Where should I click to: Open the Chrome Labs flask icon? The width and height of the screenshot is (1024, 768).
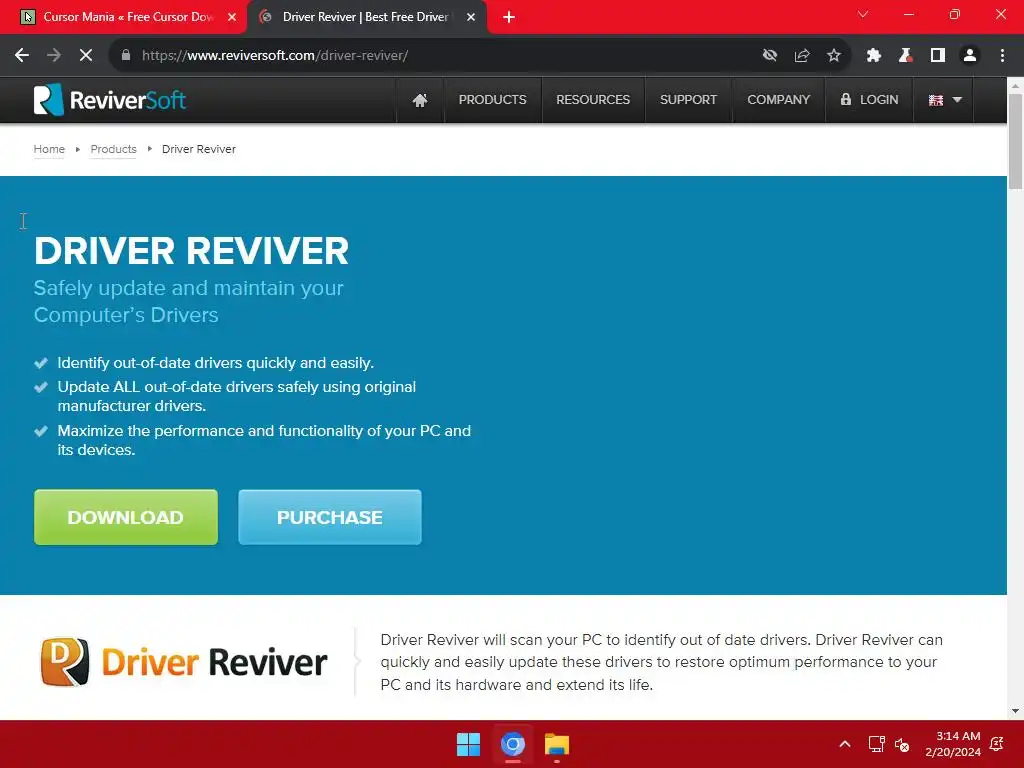[x=905, y=56]
